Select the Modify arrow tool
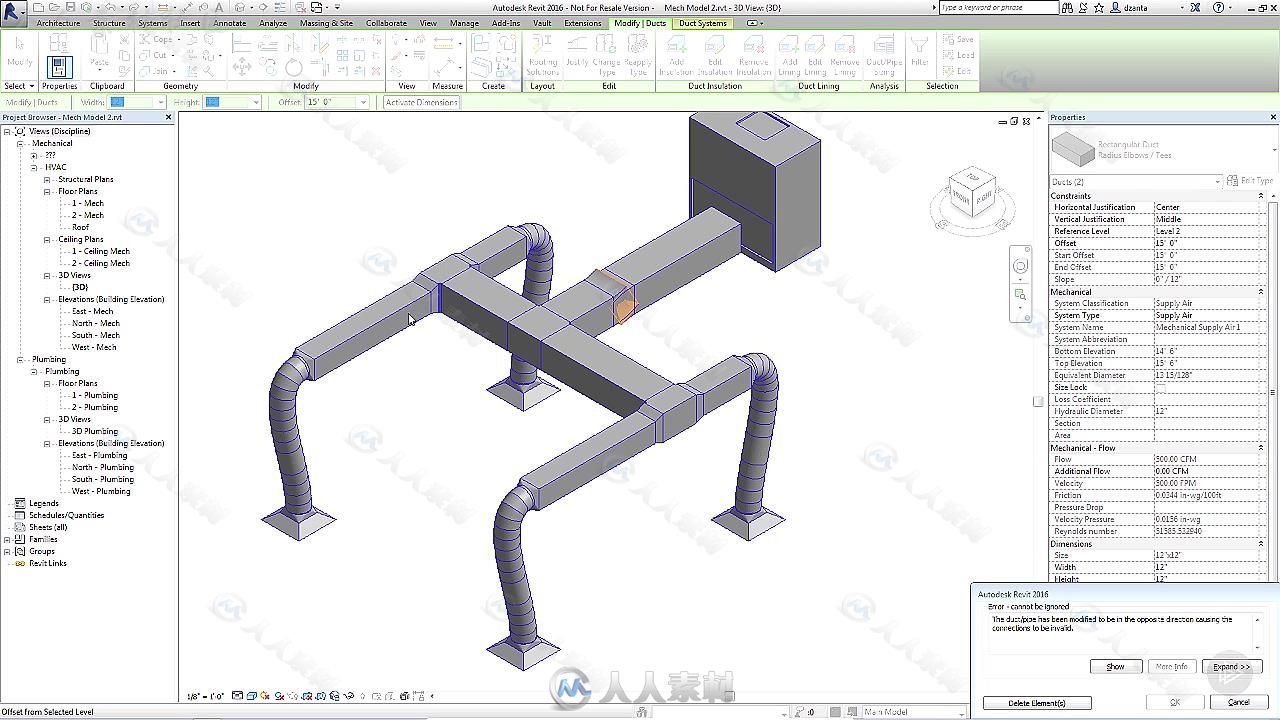 click(19, 50)
